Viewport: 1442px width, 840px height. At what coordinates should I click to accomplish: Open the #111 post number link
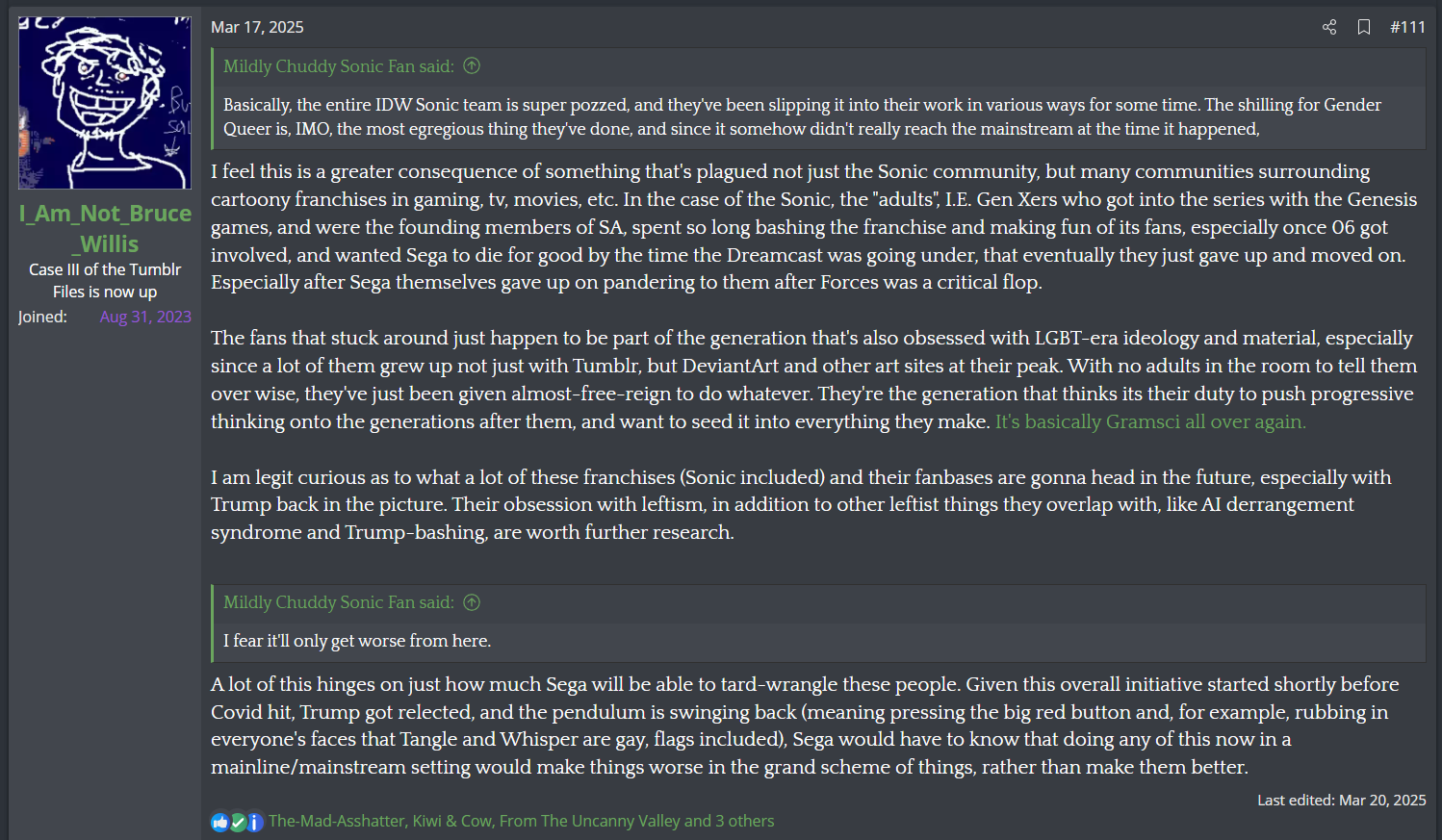(x=1407, y=27)
